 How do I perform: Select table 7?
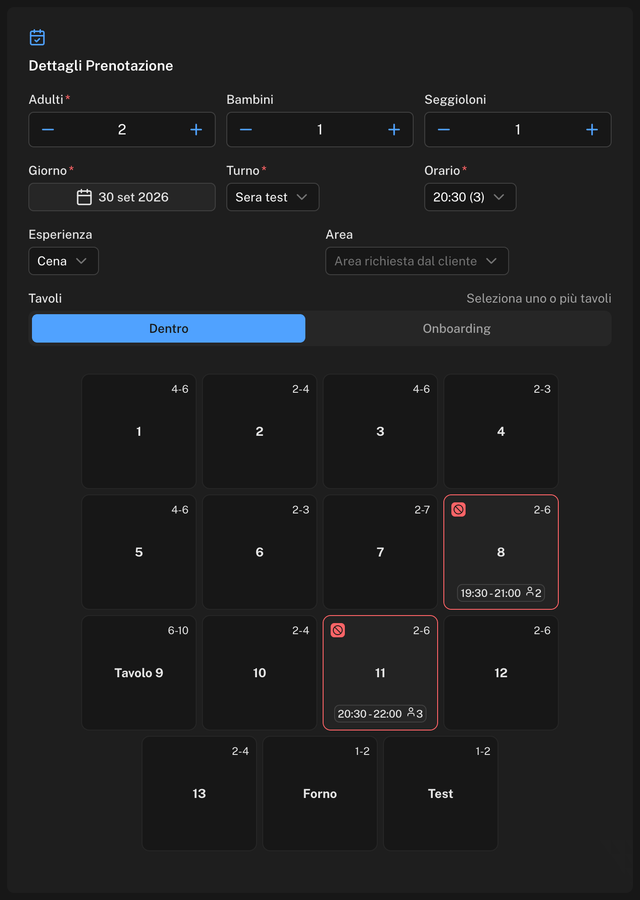381,552
